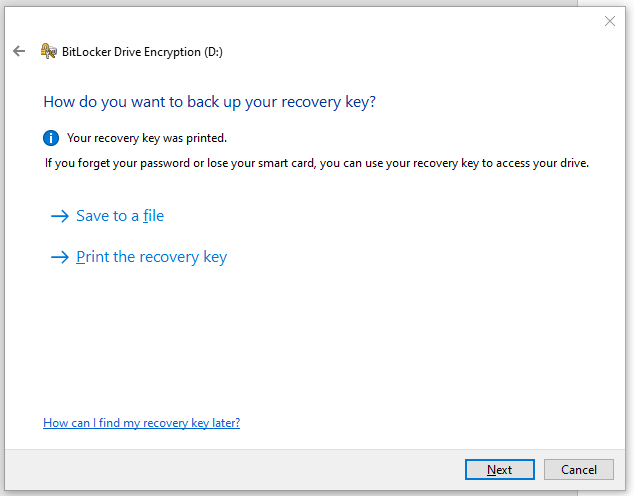
Task: Click the BitLocker padlock and keys icon
Action: coord(49,51)
